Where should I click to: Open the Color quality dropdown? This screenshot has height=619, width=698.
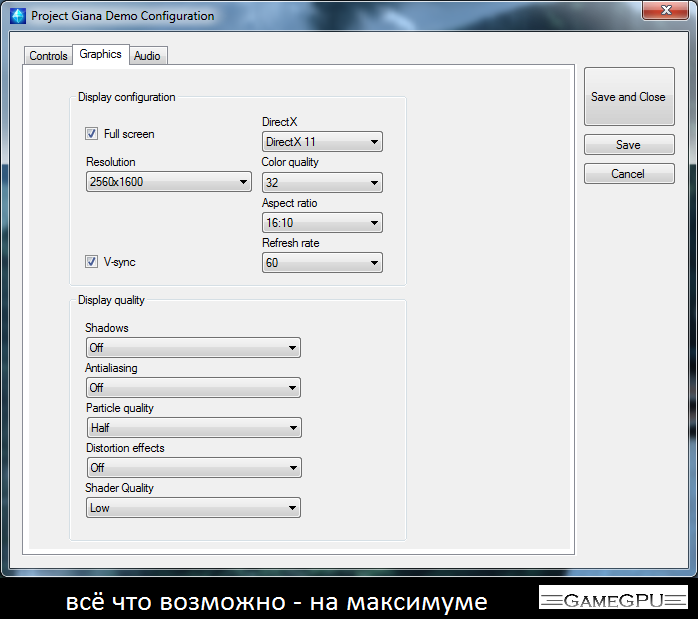(x=322, y=182)
